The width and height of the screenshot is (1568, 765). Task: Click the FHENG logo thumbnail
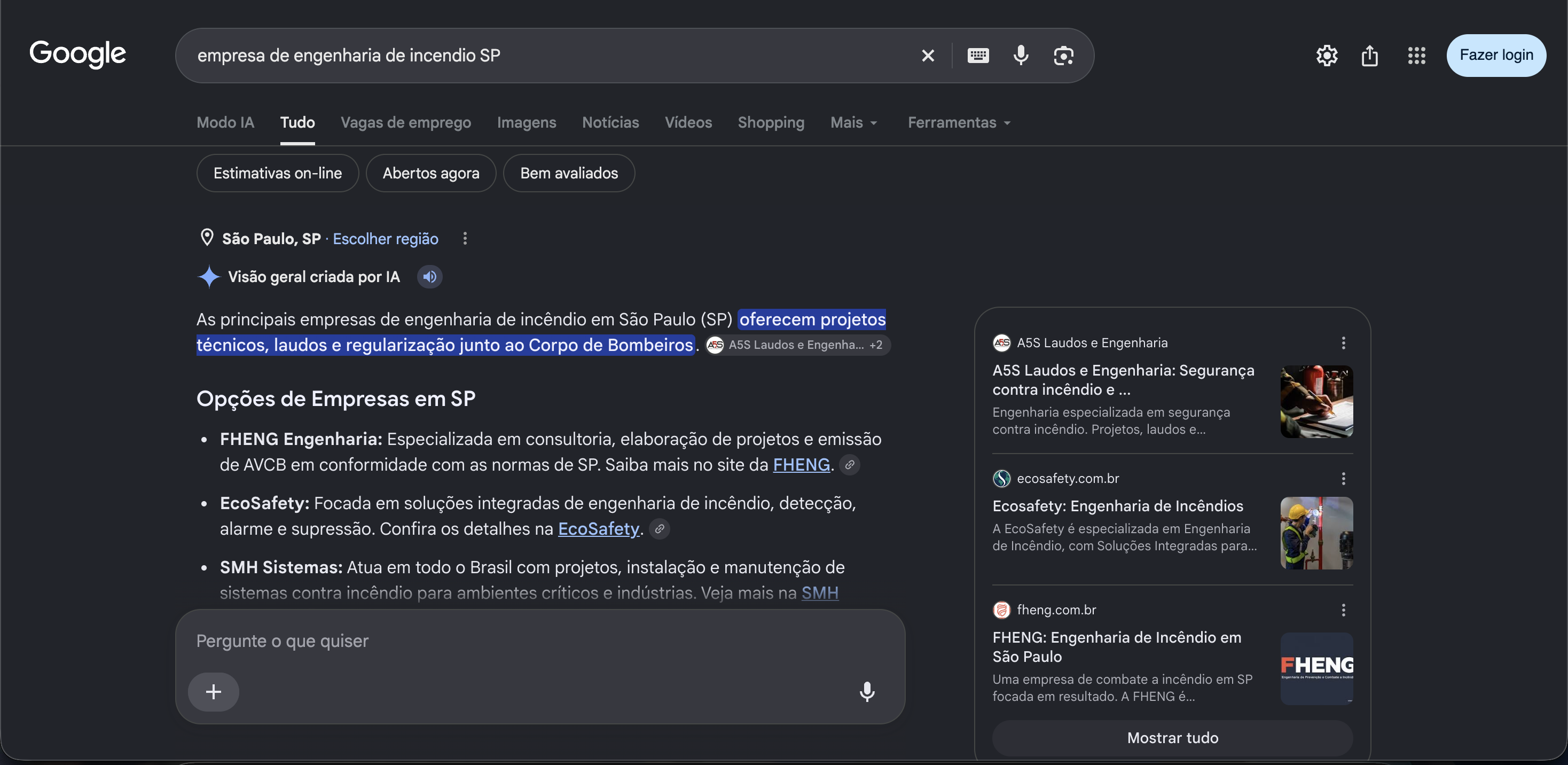click(1316, 668)
